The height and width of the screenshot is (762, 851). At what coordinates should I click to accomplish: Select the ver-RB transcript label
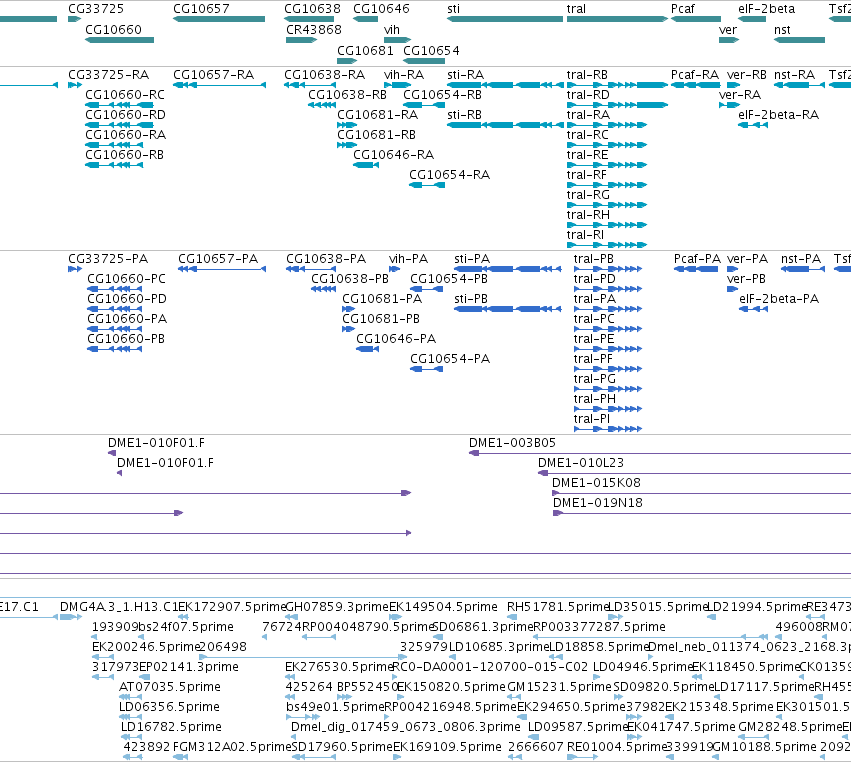click(747, 74)
